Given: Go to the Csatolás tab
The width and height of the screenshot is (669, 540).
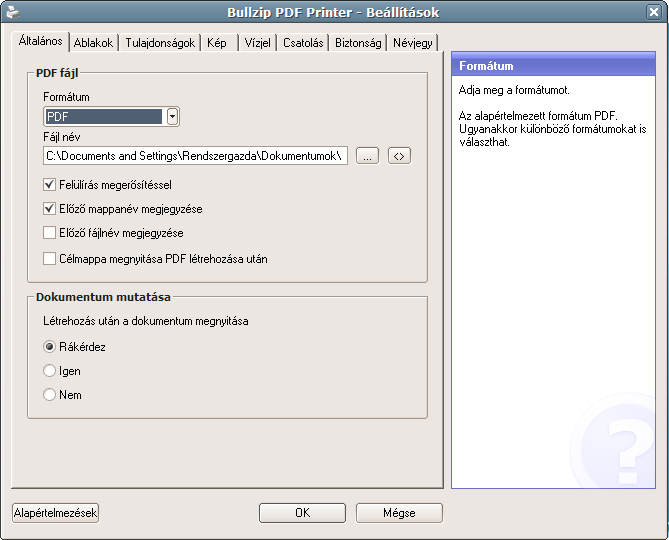Looking at the screenshot, I should click(303, 43).
